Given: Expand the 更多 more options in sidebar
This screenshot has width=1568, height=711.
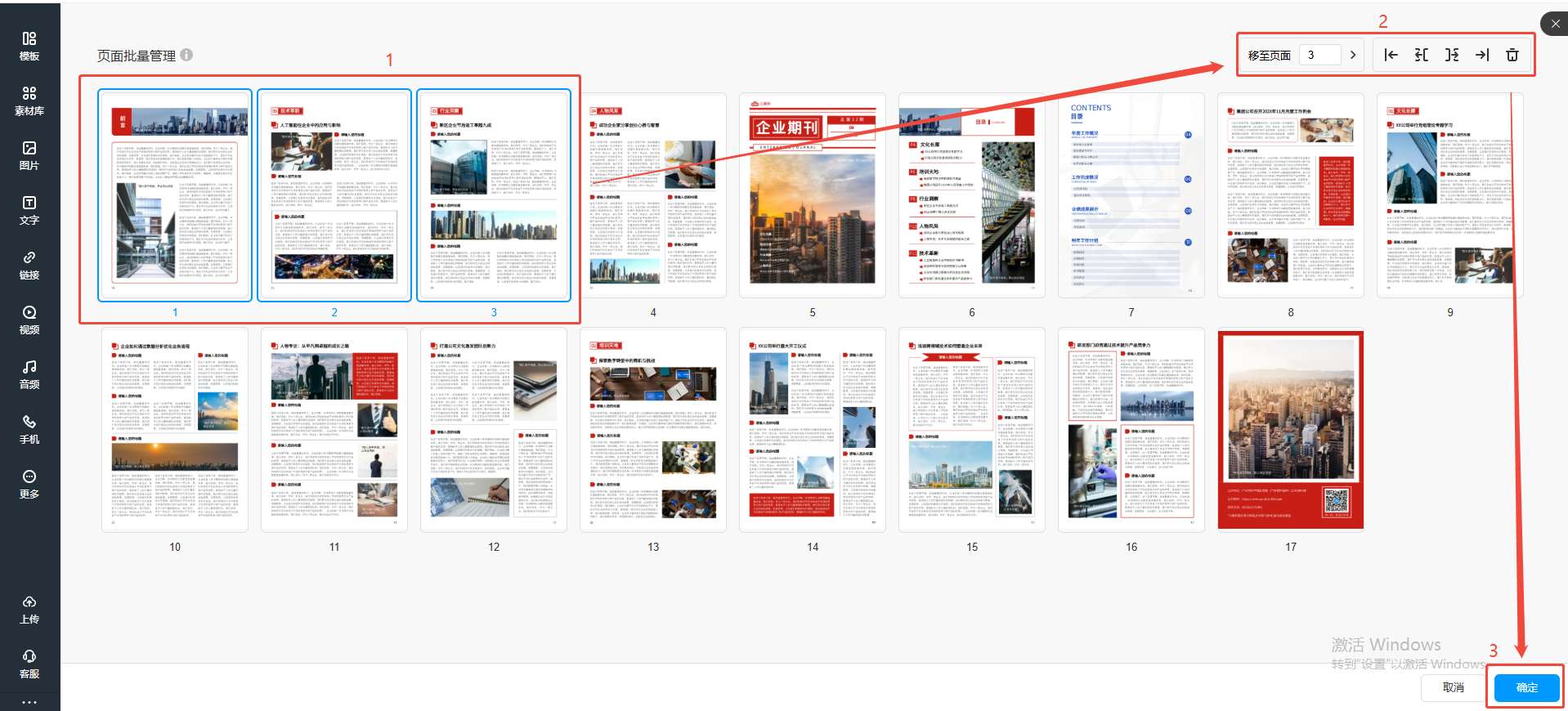Looking at the screenshot, I should (29, 484).
